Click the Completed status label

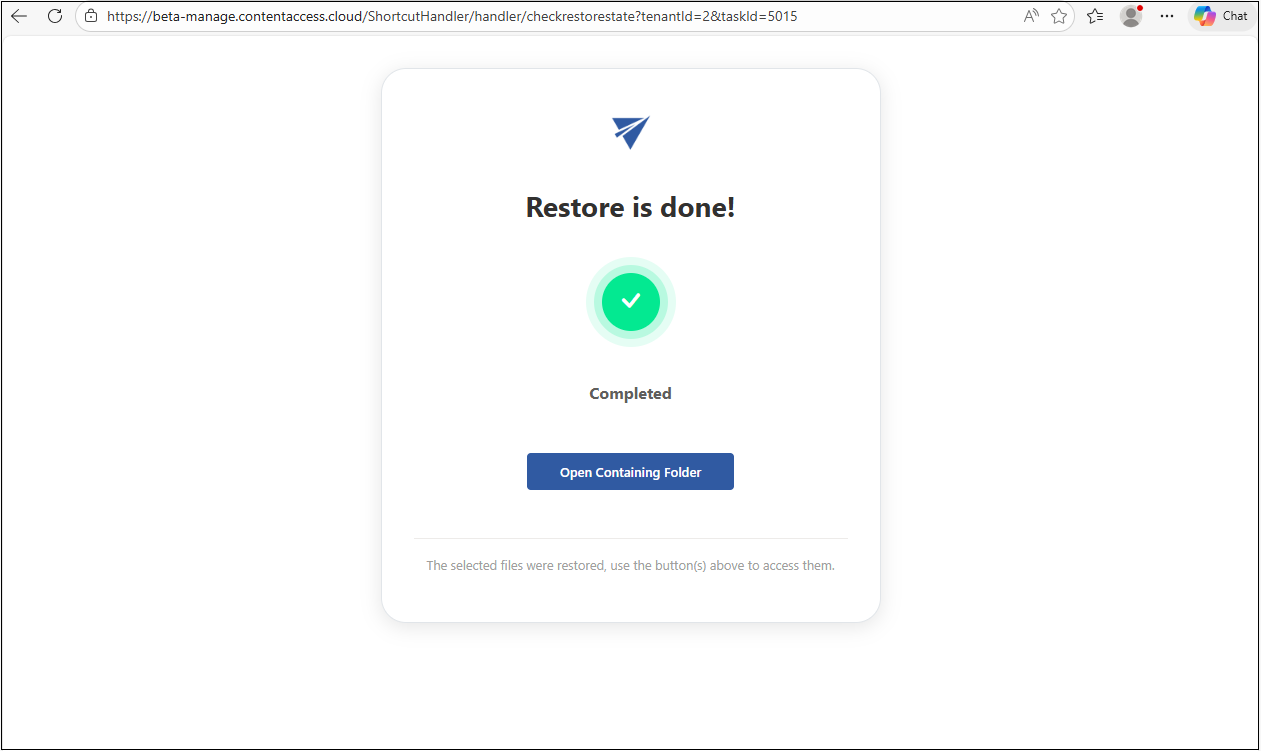tap(630, 394)
